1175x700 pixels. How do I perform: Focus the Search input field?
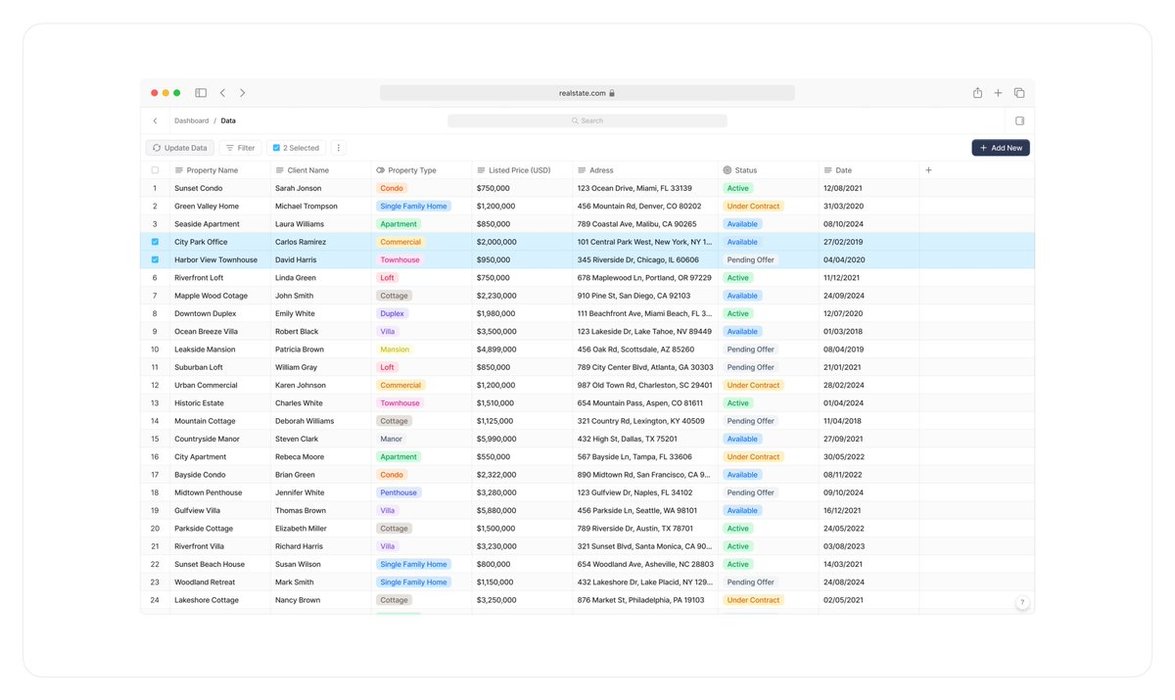click(587, 121)
